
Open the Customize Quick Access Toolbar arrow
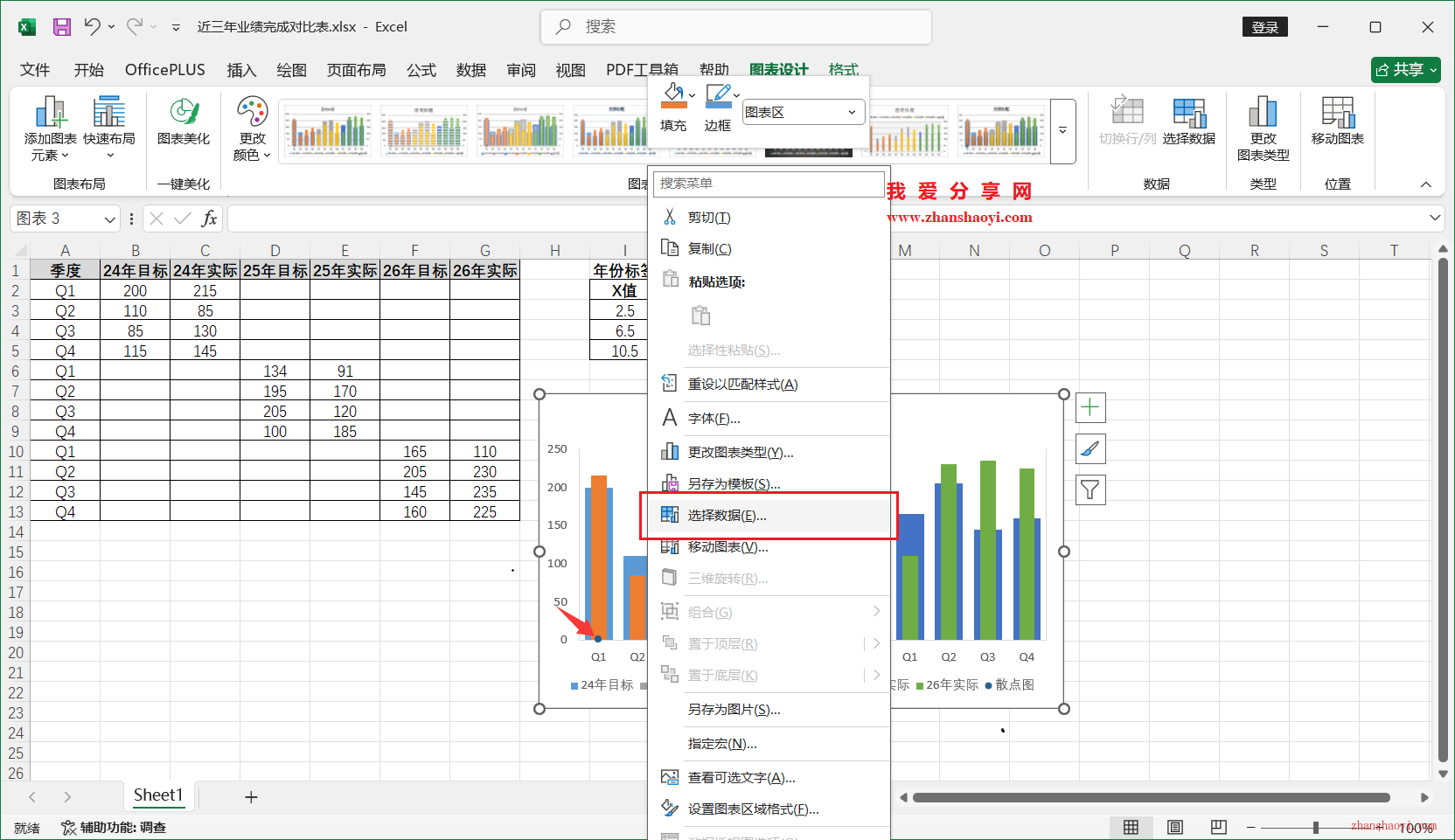pos(176,27)
